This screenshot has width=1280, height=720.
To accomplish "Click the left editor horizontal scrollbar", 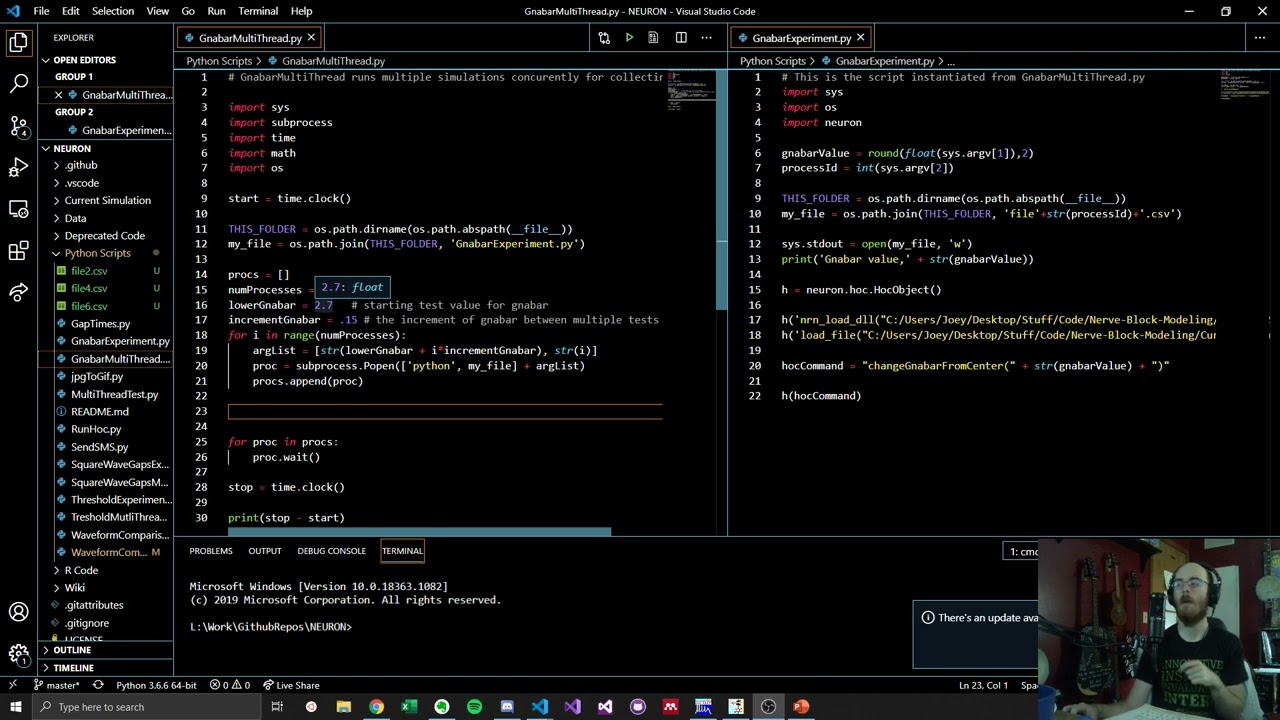I will 419,532.
